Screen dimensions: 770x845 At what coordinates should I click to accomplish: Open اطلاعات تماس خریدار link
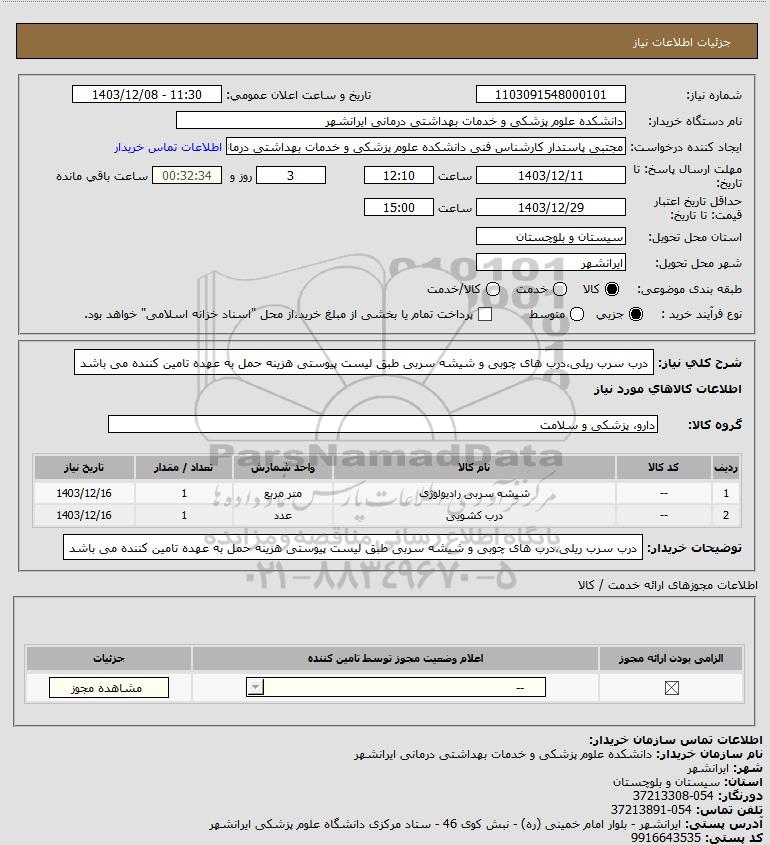pos(168,147)
